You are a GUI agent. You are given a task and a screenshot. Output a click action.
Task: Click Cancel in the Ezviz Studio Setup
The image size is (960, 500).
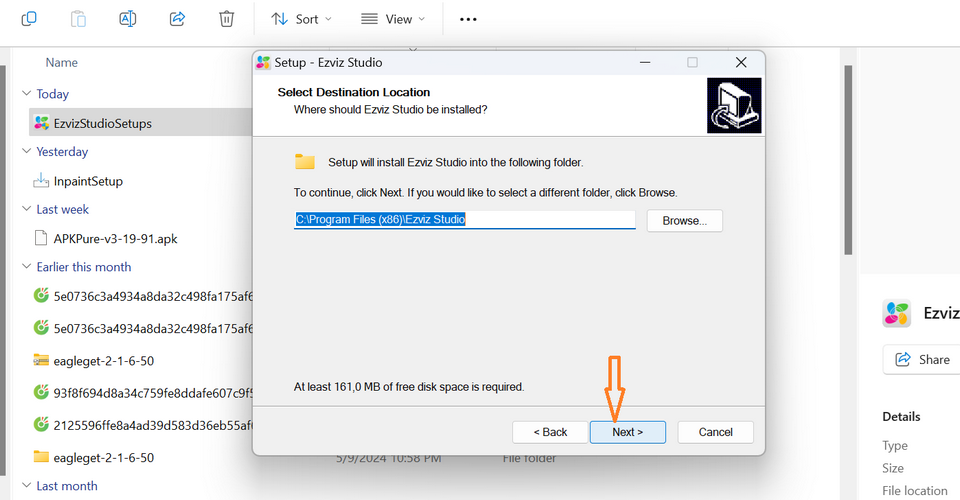(716, 432)
